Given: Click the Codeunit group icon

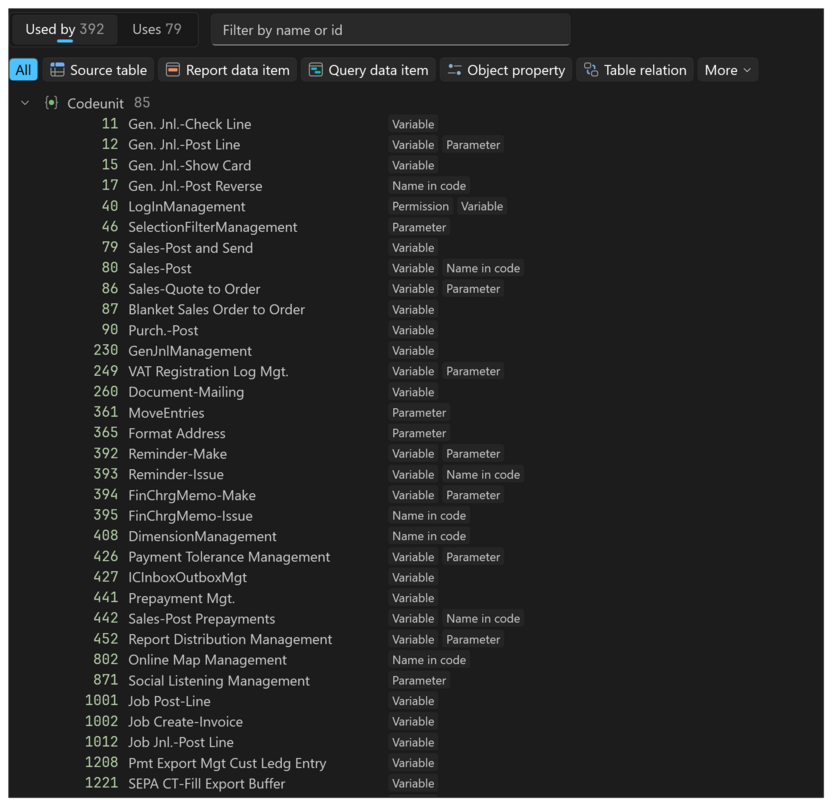Looking at the screenshot, I should point(51,102).
